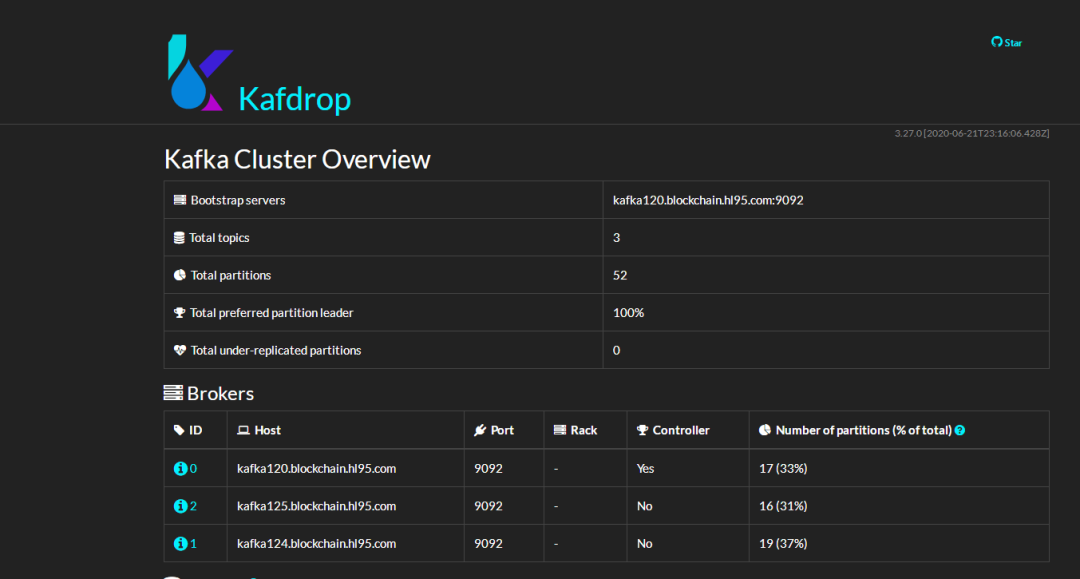
Task: Click the total partitions value 52
Action: tap(620, 275)
